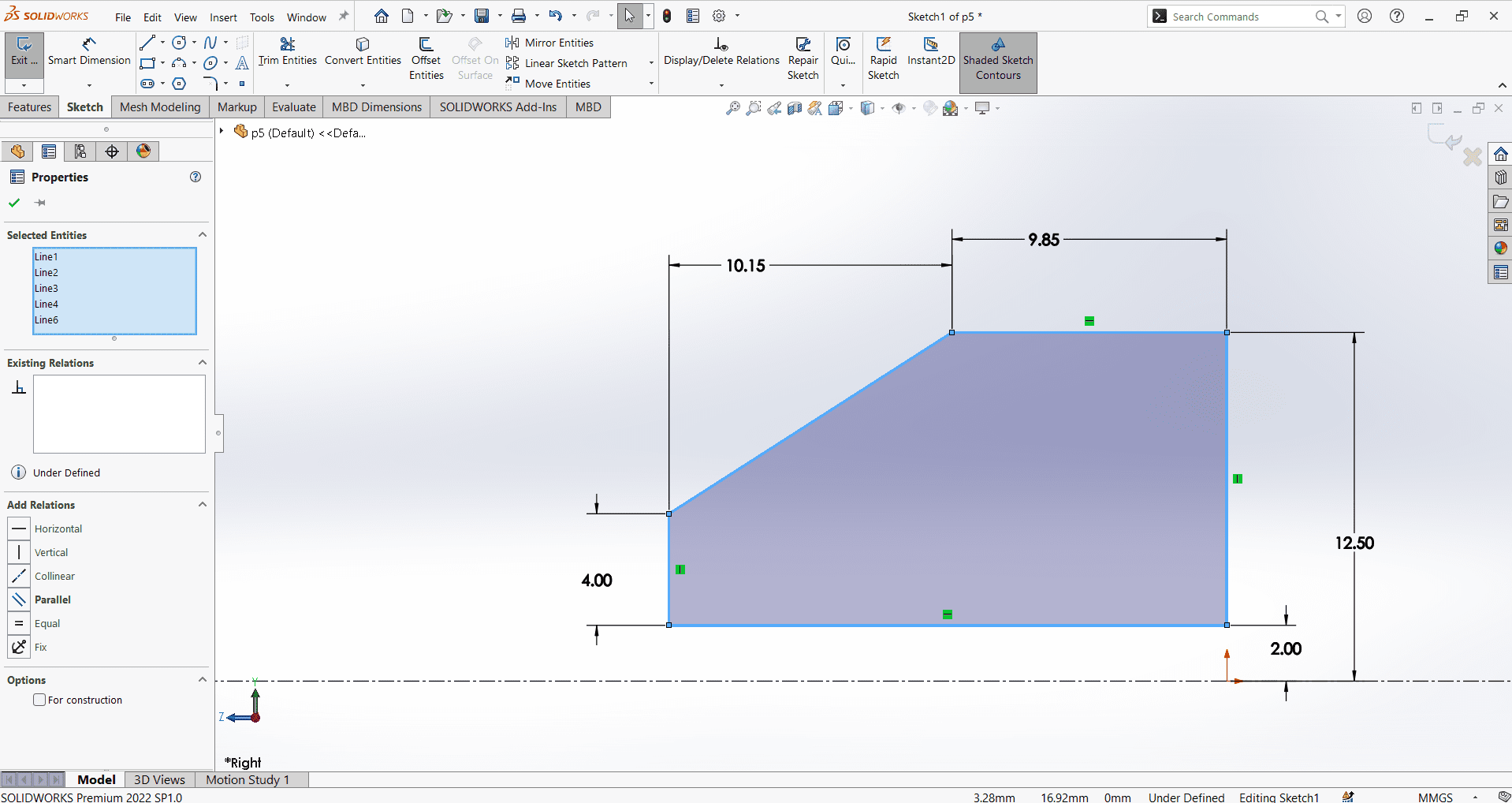The height and width of the screenshot is (803, 1512).
Task: Click the Repair Sketch tool
Action: click(x=803, y=58)
